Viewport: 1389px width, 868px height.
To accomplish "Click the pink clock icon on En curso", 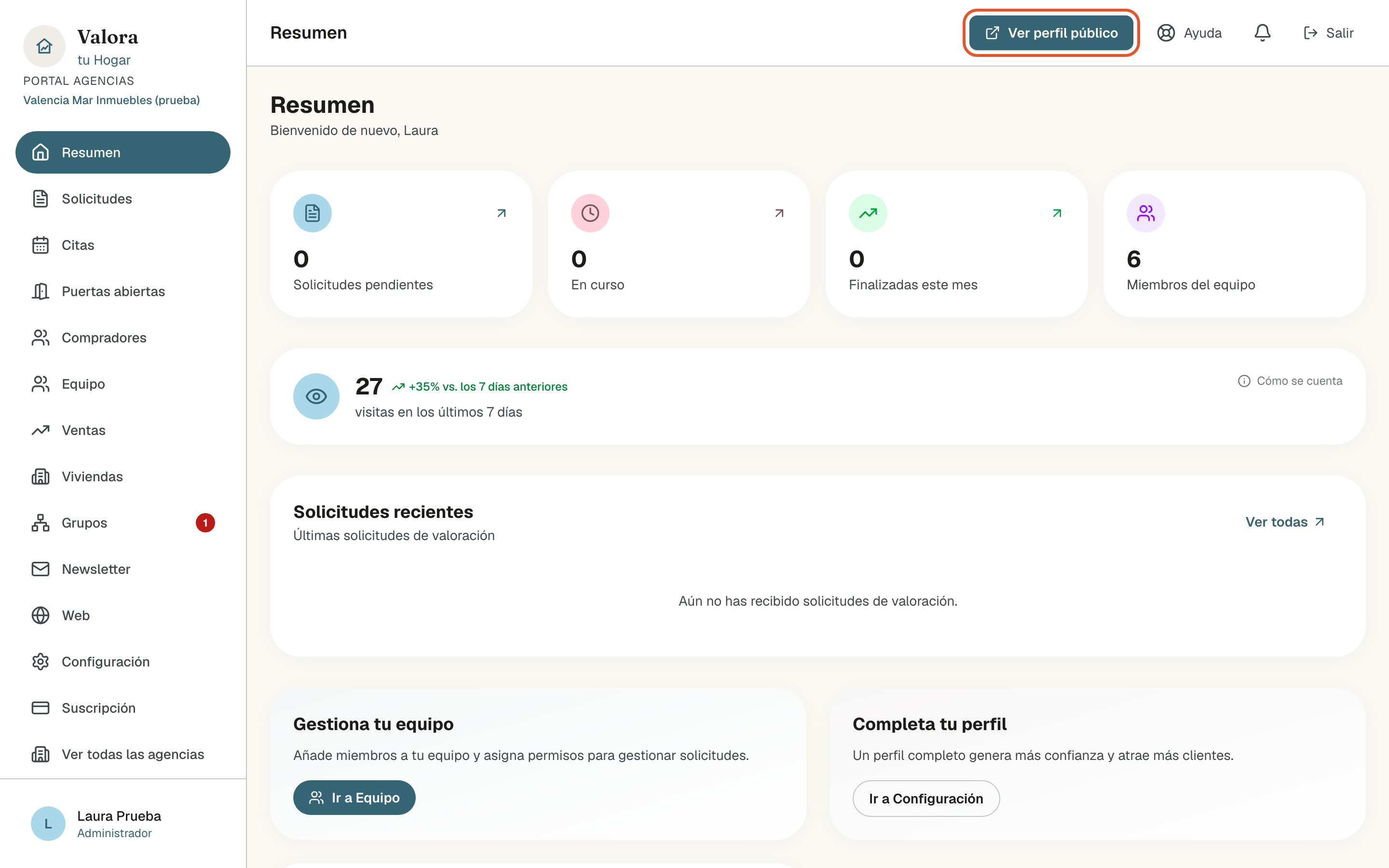I will [x=590, y=213].
